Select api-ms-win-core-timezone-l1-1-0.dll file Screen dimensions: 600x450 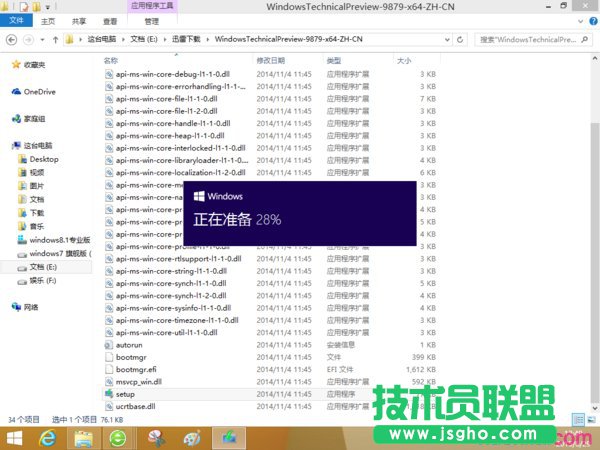click(x=177, y=320)
